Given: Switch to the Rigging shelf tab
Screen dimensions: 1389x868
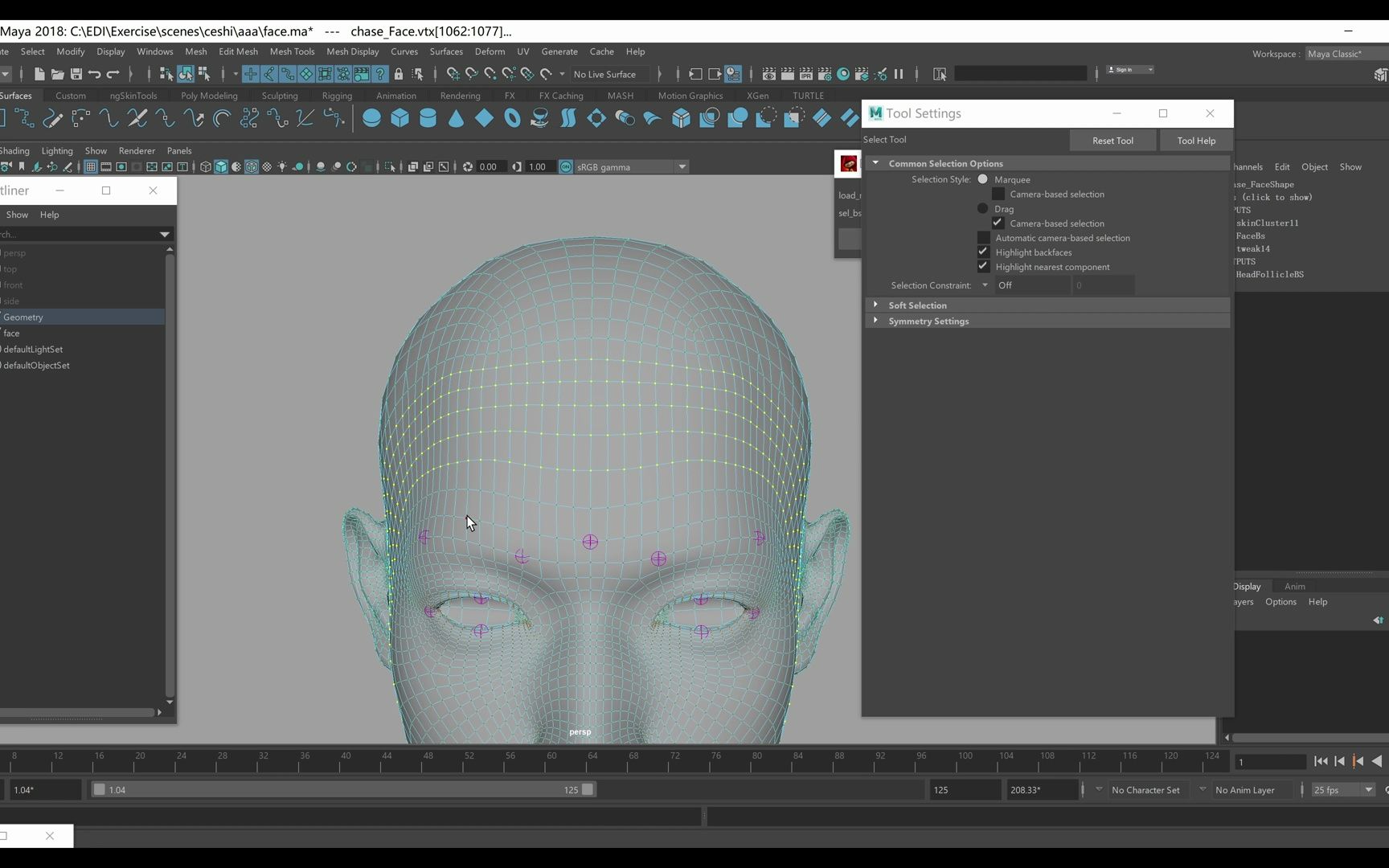Looking at the screenshot, I should 337,95.
